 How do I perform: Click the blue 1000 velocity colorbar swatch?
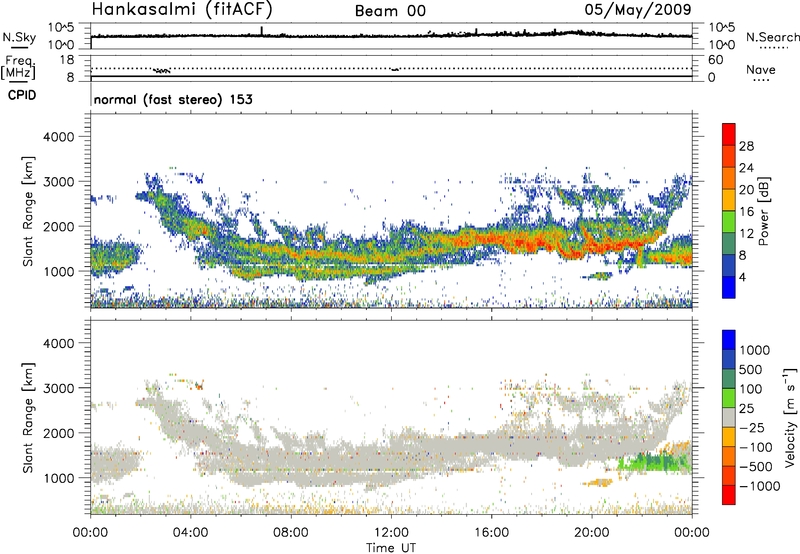[729, 340]
